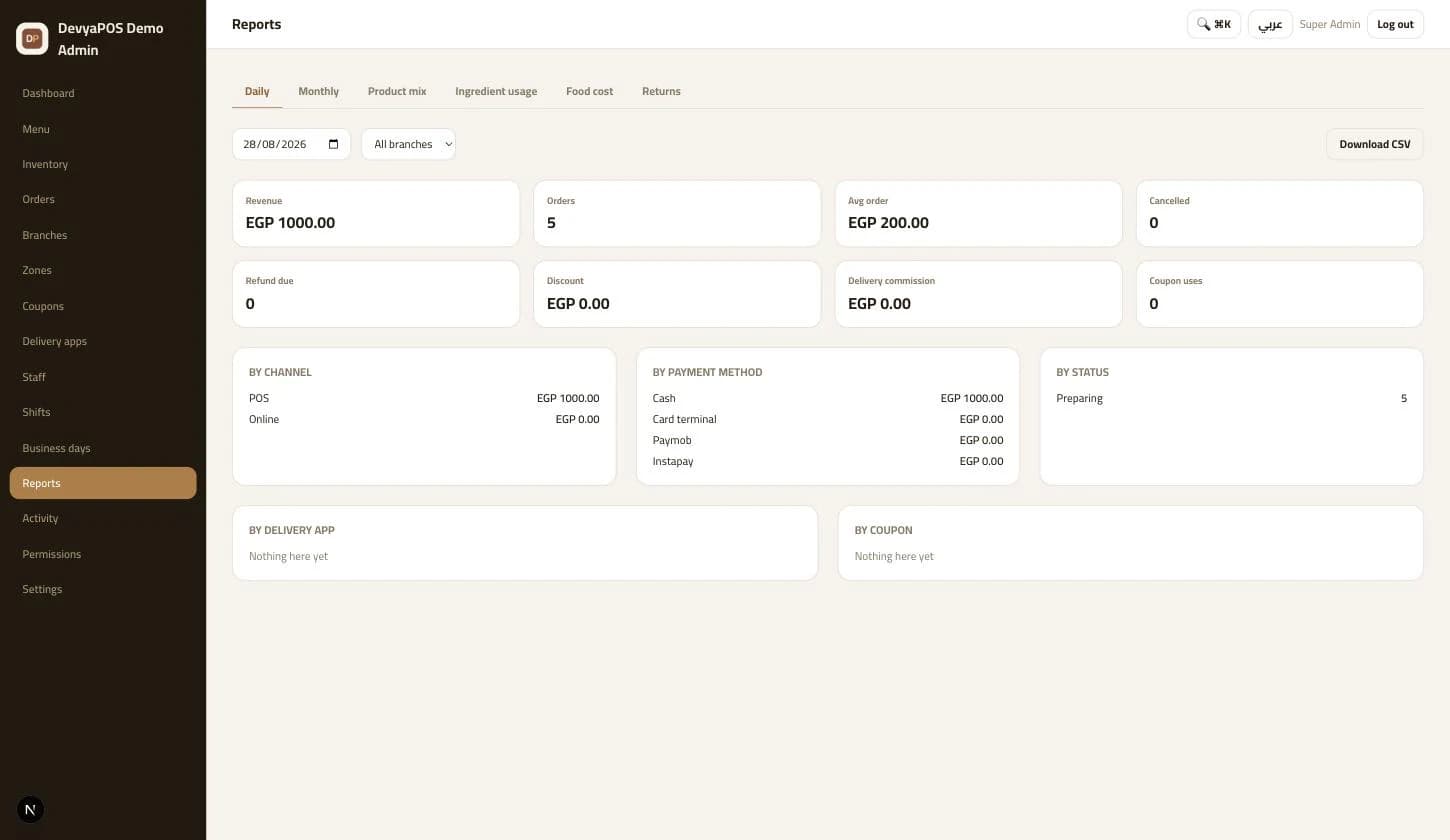The width and height of the screenshot is (1450, 840).
Task: Click the Revenue card value EGP 1000.00
Action: point(290,223)
